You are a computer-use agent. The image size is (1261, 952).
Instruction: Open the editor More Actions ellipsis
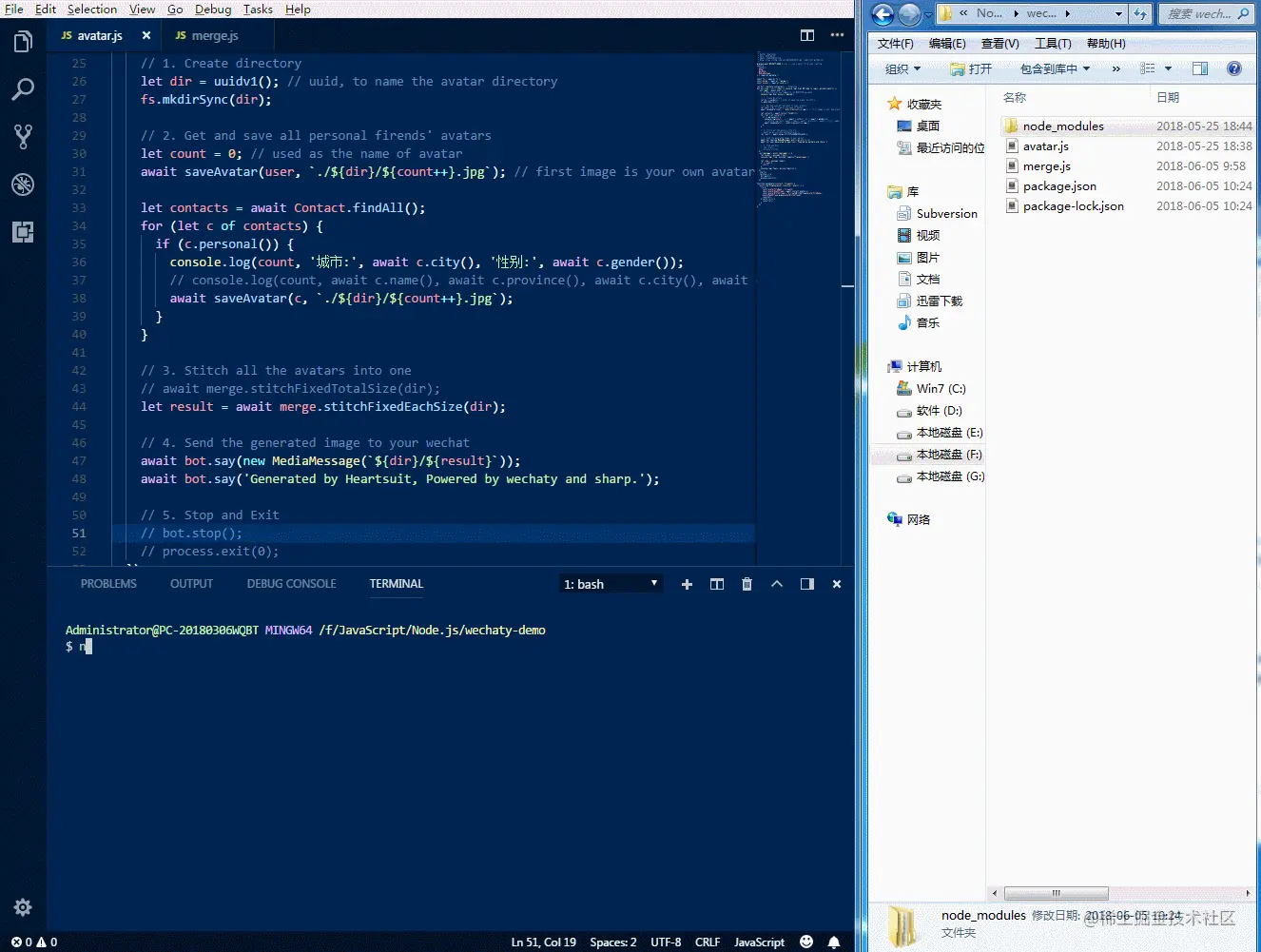[x=837, y=35]
